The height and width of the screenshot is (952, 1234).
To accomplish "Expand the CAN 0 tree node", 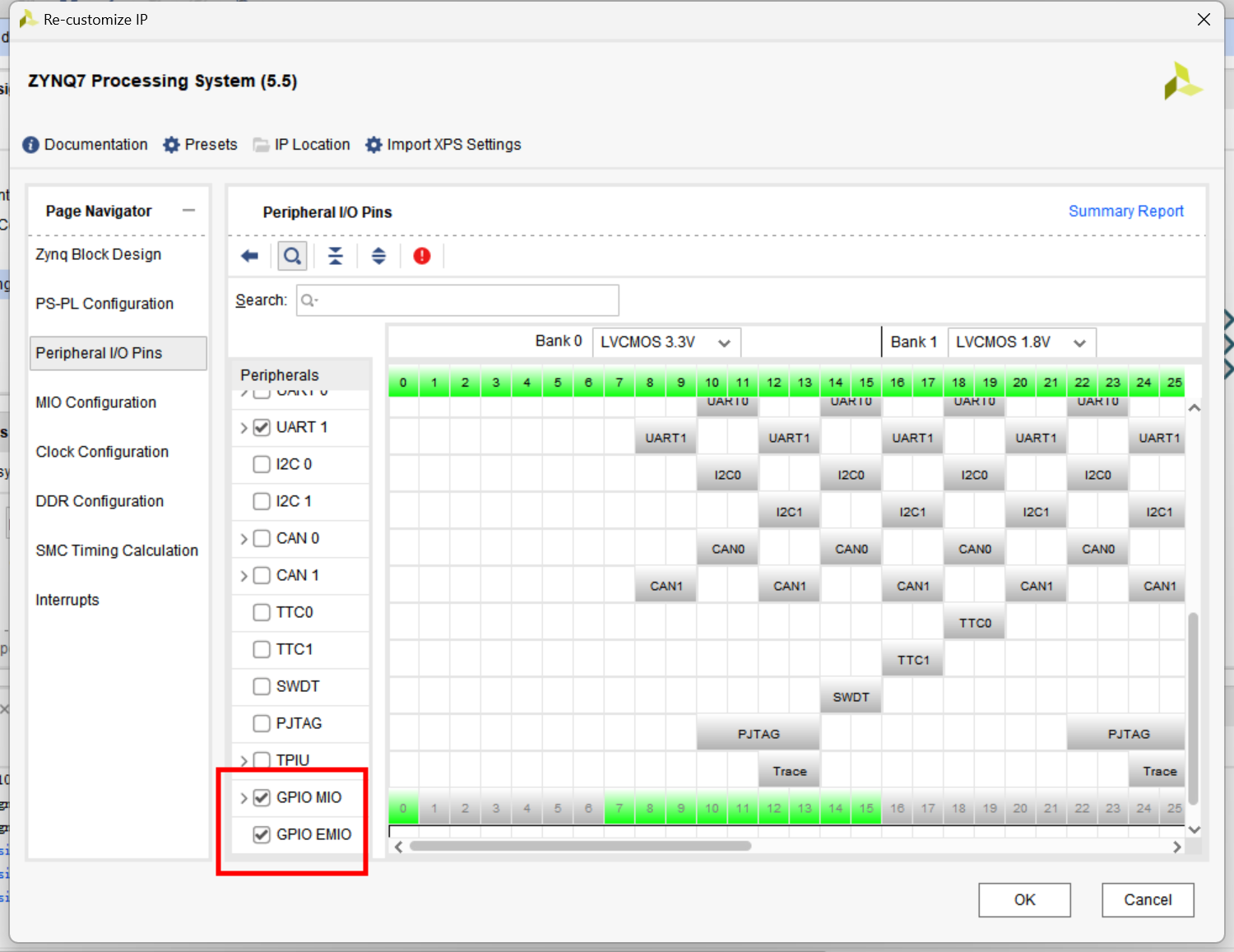I will click(x=244, y=539).
